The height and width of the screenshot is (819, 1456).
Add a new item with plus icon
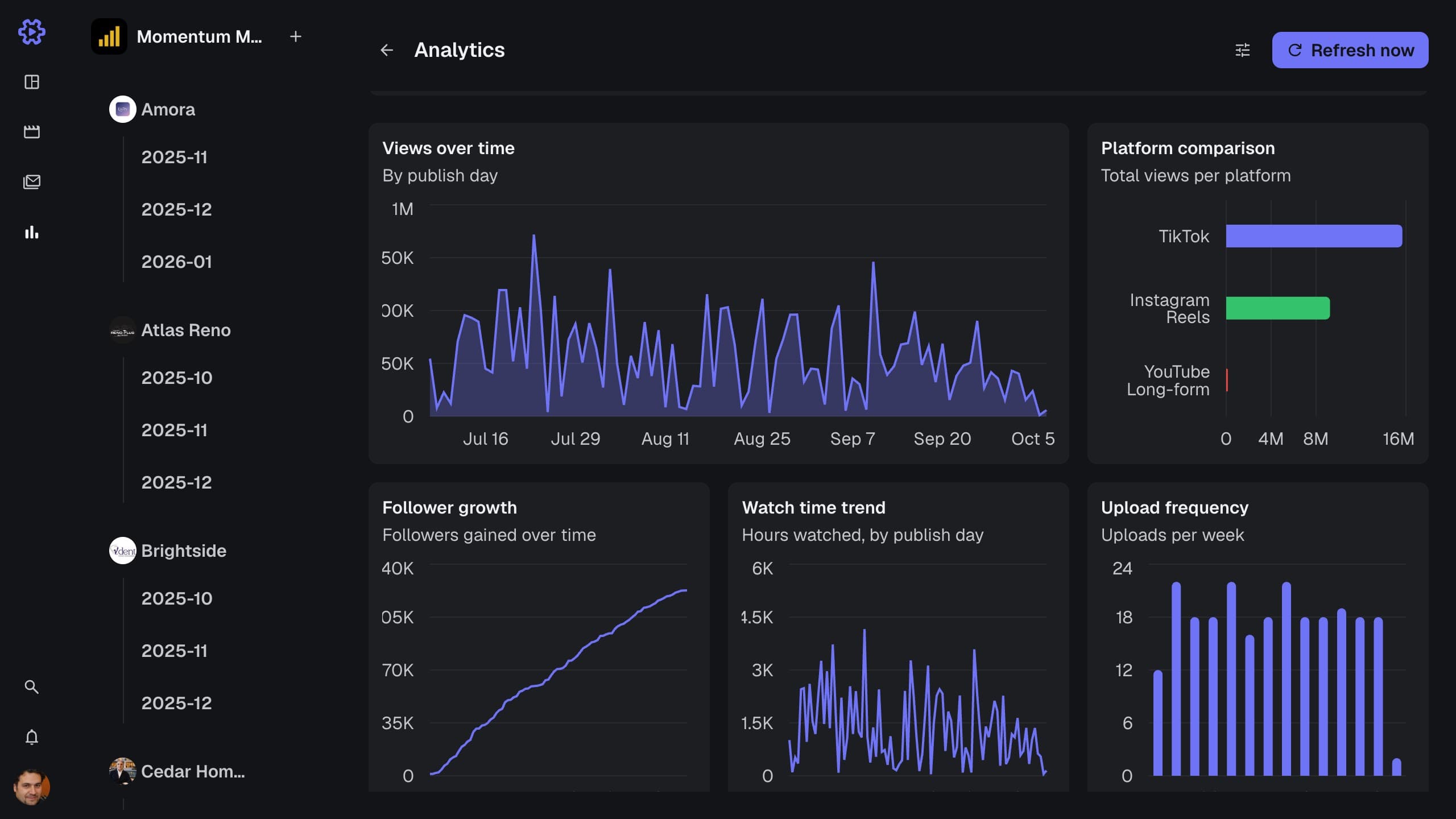click(296, 36)
